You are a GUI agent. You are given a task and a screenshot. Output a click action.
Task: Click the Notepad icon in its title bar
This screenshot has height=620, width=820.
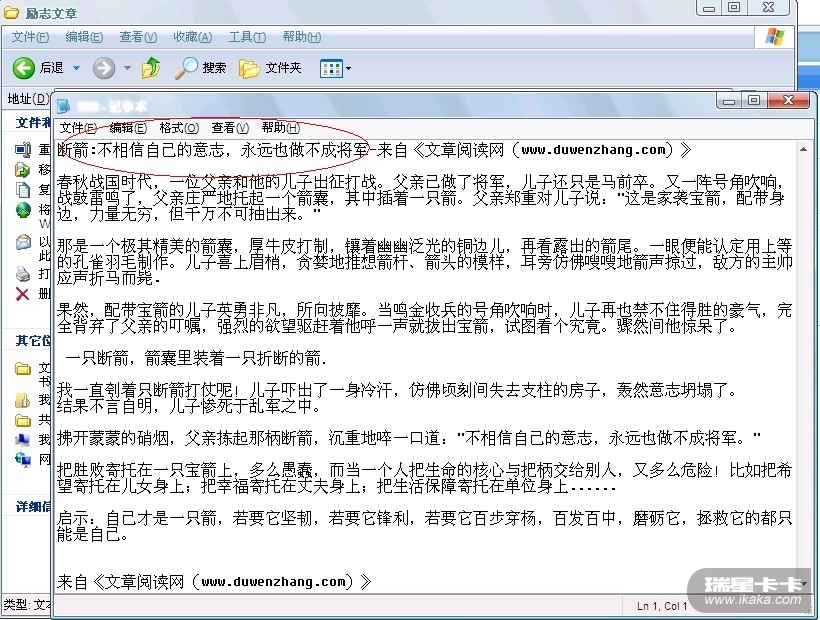click(64, 105)
